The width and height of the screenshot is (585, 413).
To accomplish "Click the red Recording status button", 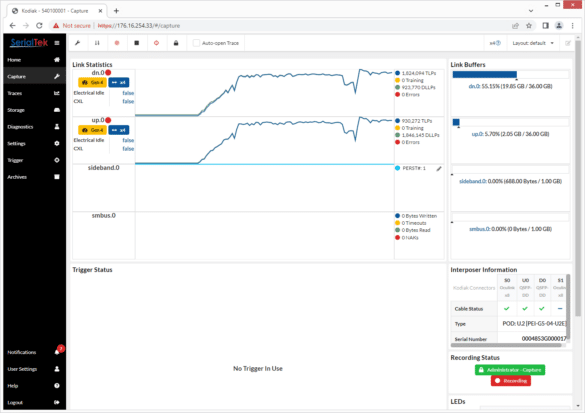I will pyautogui.click(x=511, y=381).
